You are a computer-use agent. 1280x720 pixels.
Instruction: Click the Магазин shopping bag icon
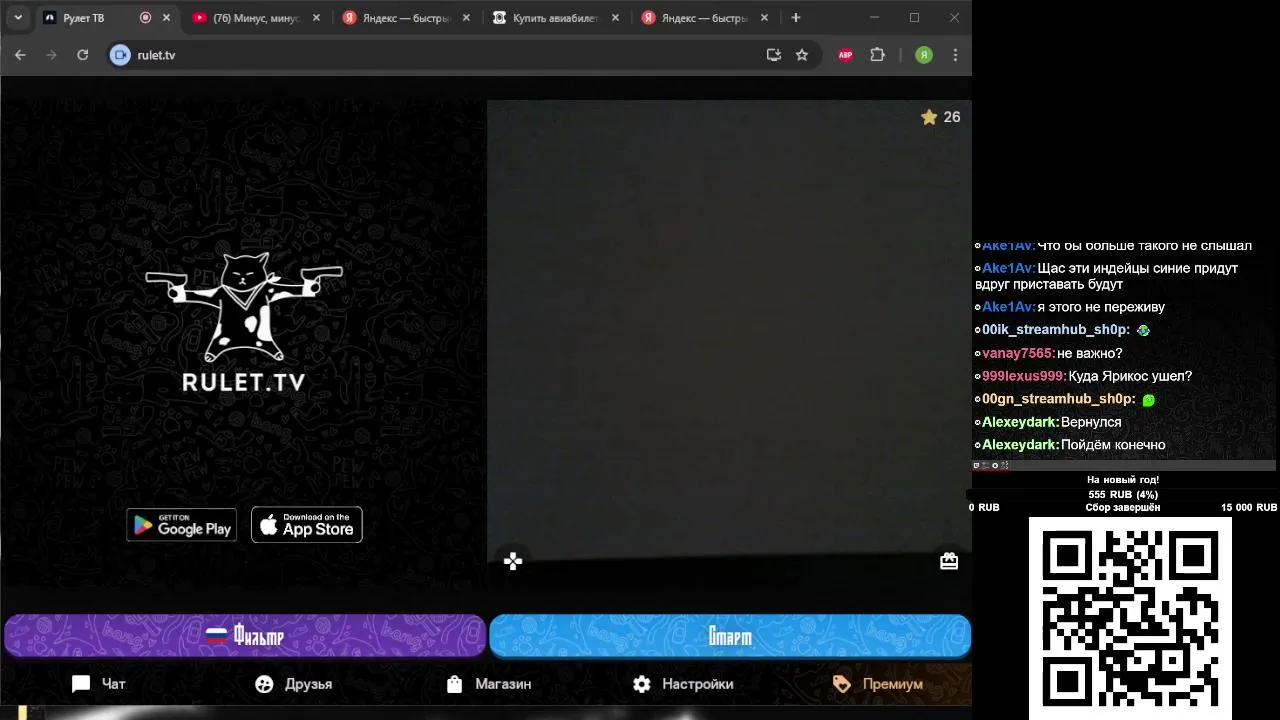454,684
